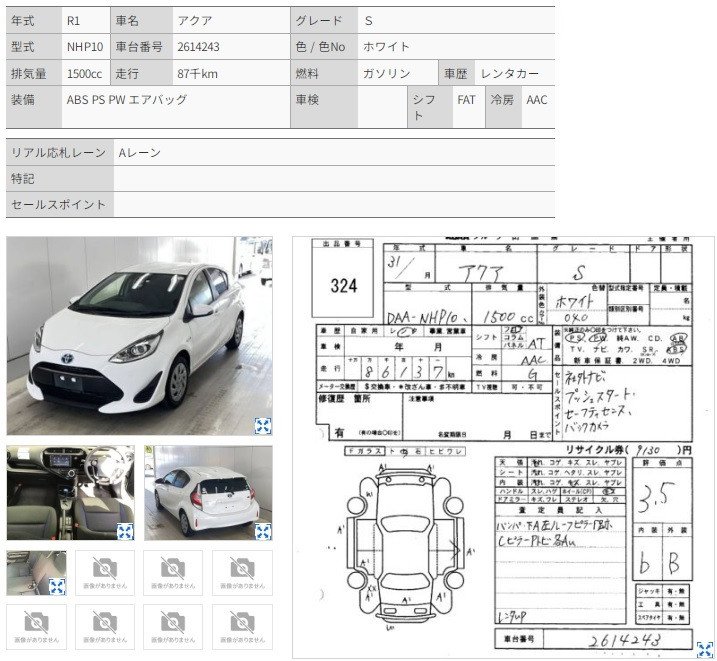Open the small seat interior thumbnail
717x661 pixels.
(x=36, y=573)
